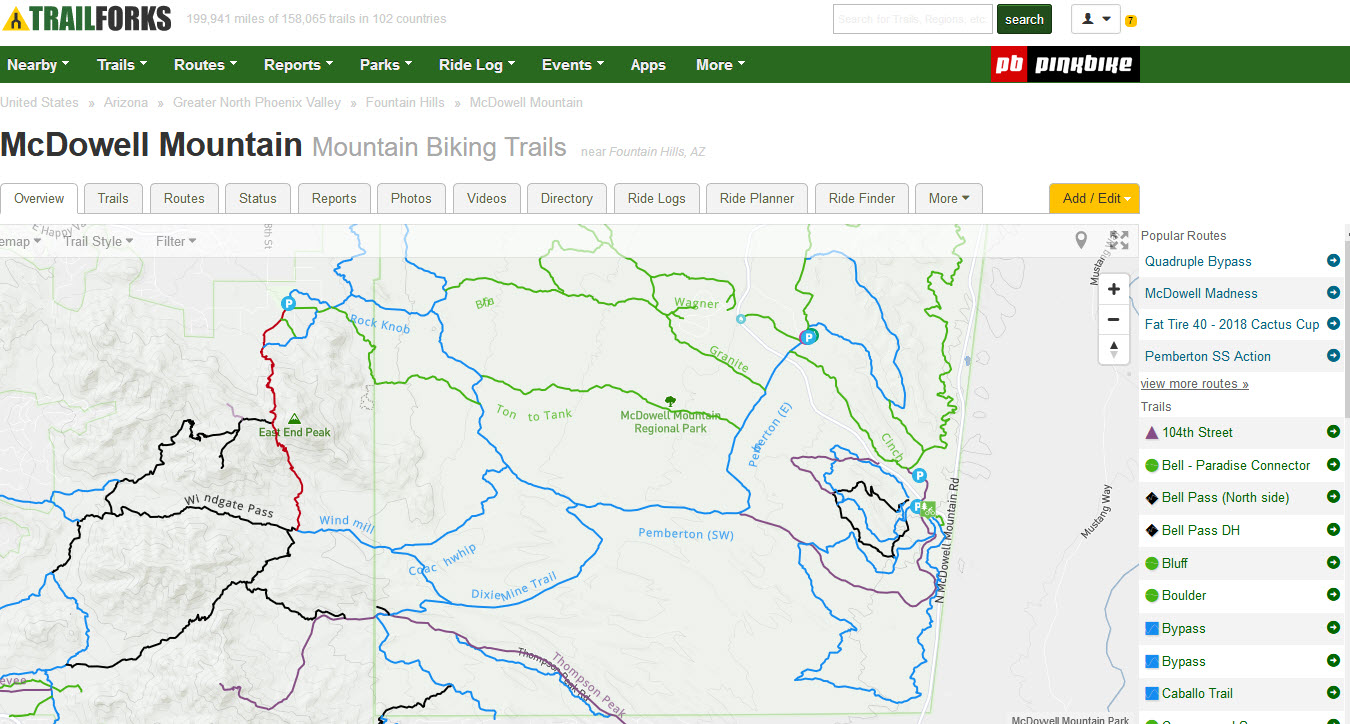Expand the More tab dropdown
1350x724 pixels.
[949, 198]
